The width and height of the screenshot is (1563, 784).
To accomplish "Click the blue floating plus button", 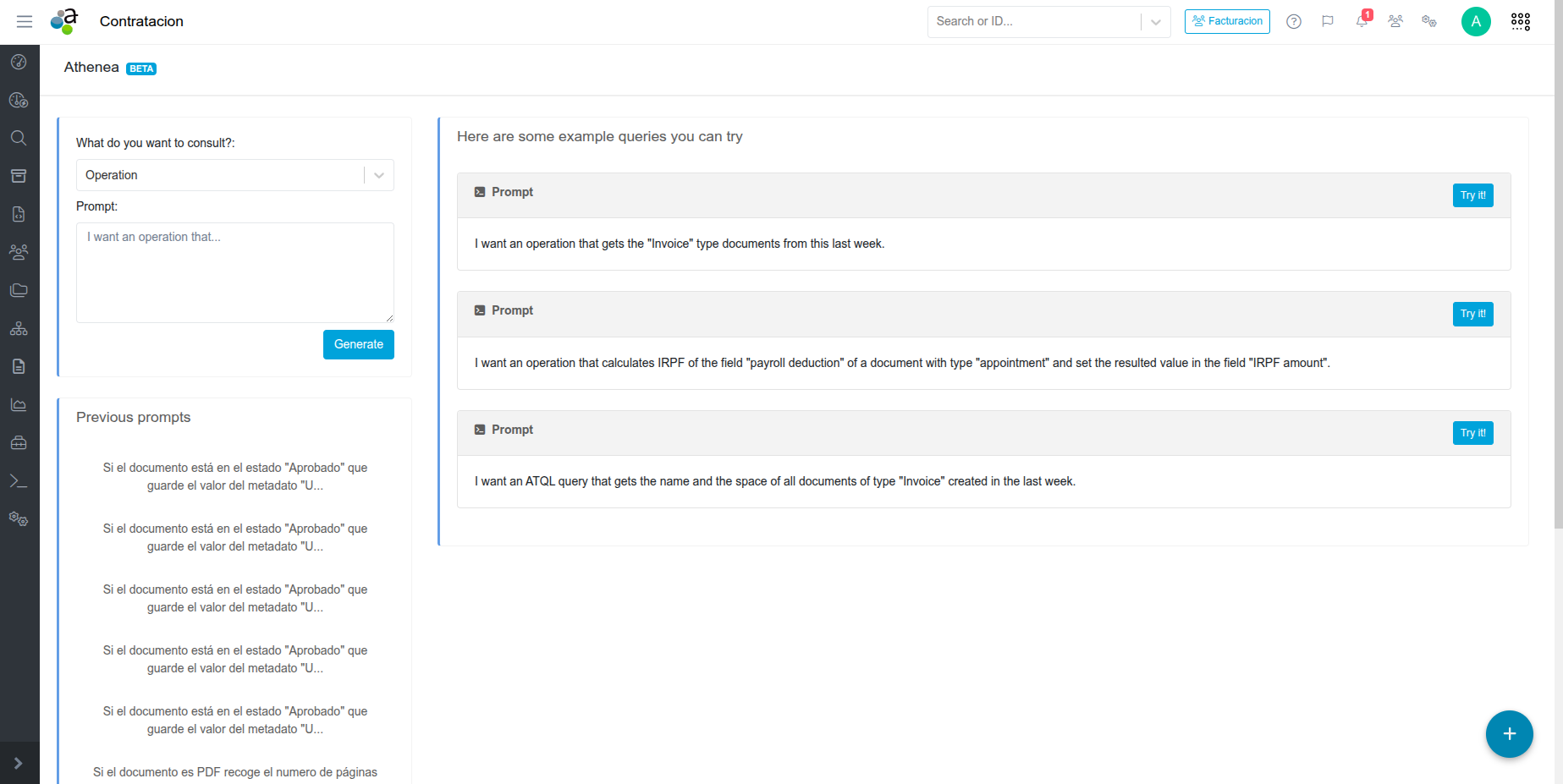I will coord(1509,734).
